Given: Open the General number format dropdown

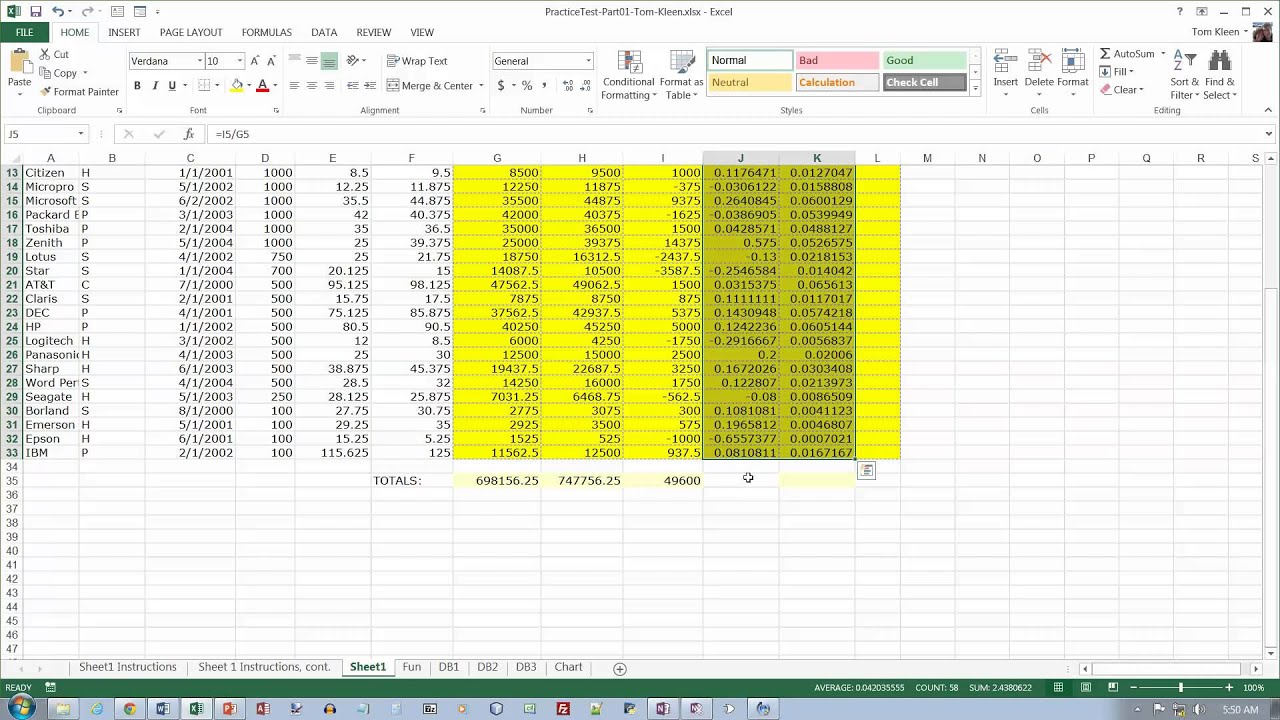Looking at the screenshot, I should pyautogui.click(x=588, y=61).
